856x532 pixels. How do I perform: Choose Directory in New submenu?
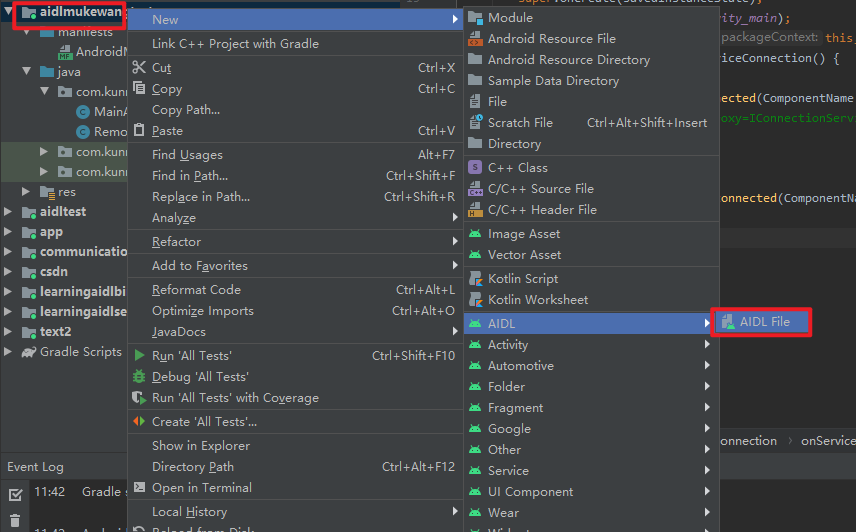591,144
